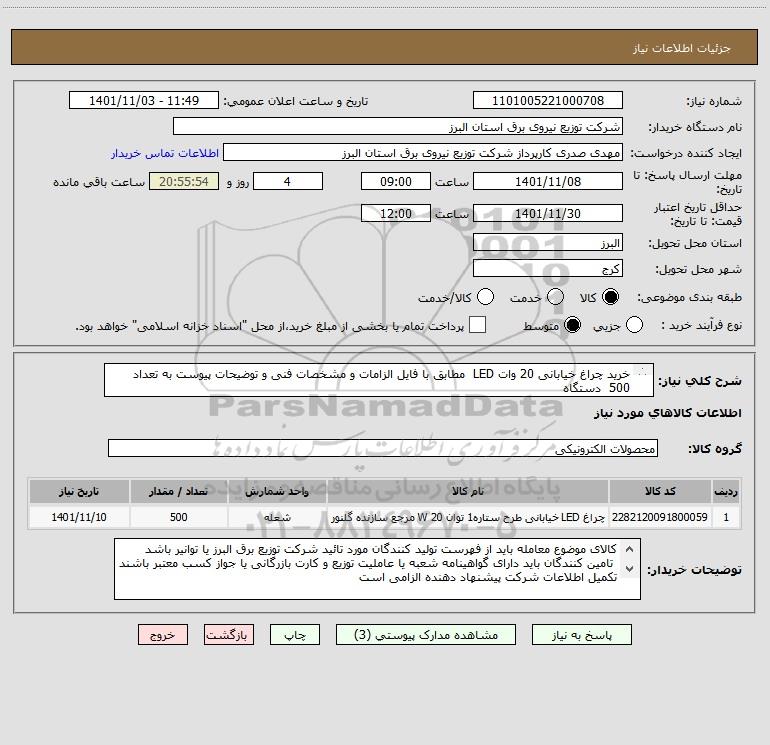Click row number 1 cell
Image resolution: width=770 pixels, height=745 pixels.
[x=726, y=517]
